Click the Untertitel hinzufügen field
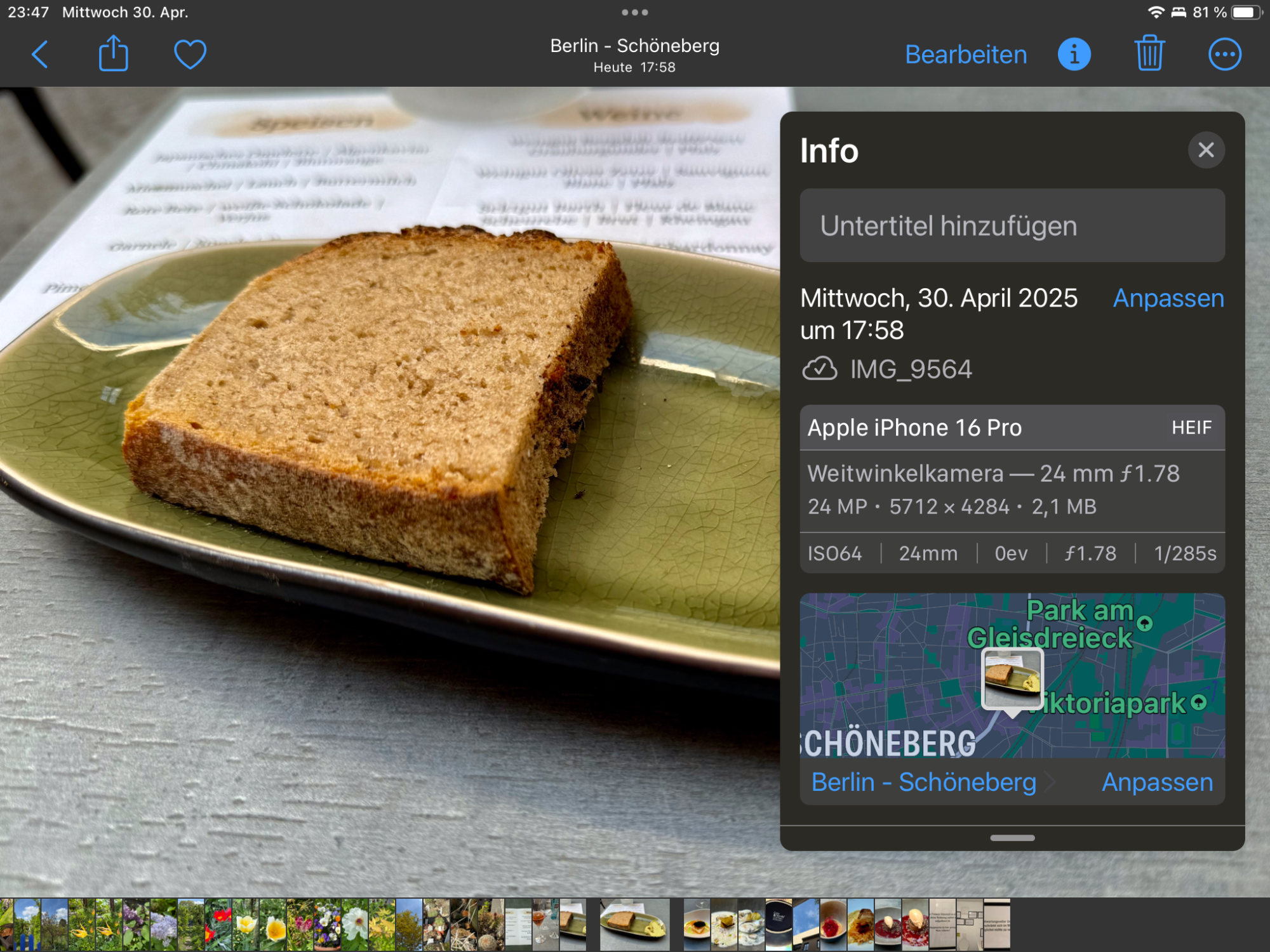This screenshot has width=1270, height=952. [1012, 226]
